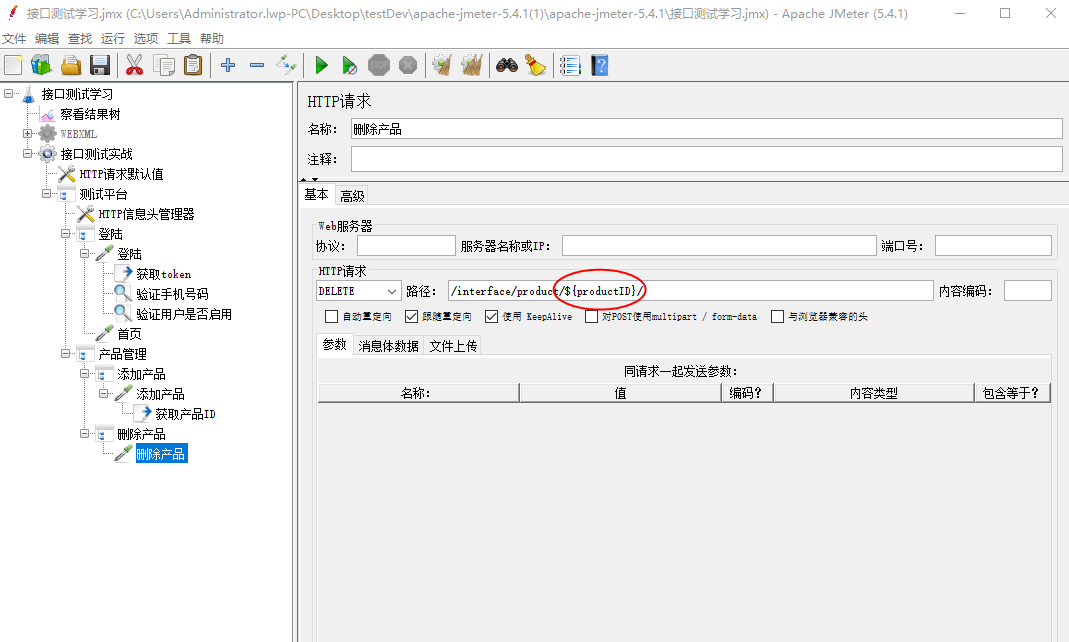Collapse the 添加产品 controller expander
Screen dimensions: 1069x642
85,373
